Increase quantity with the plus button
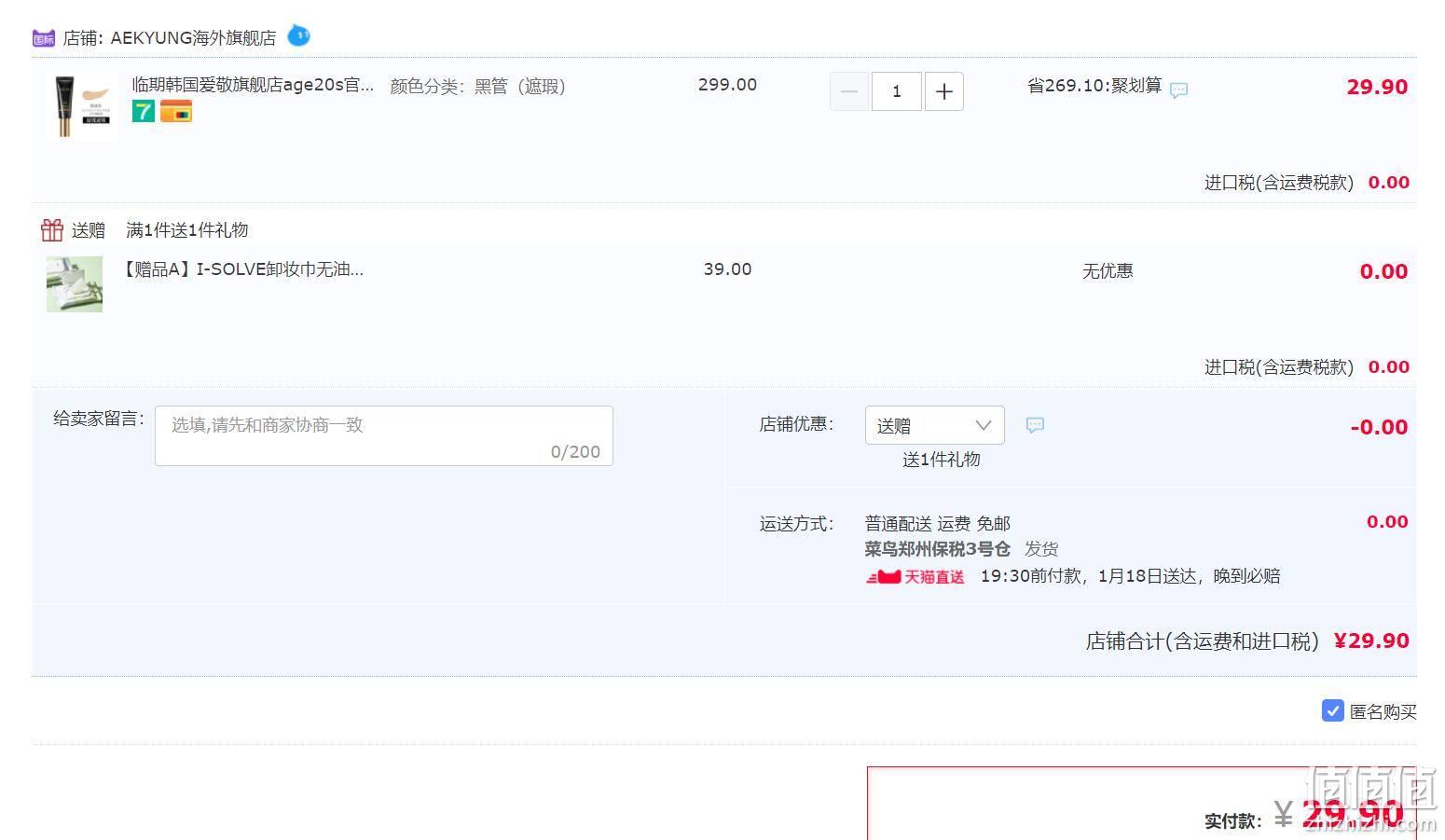Image resolution: width=1445 pixels, height=840 pixels. click(x=943, y=91)
